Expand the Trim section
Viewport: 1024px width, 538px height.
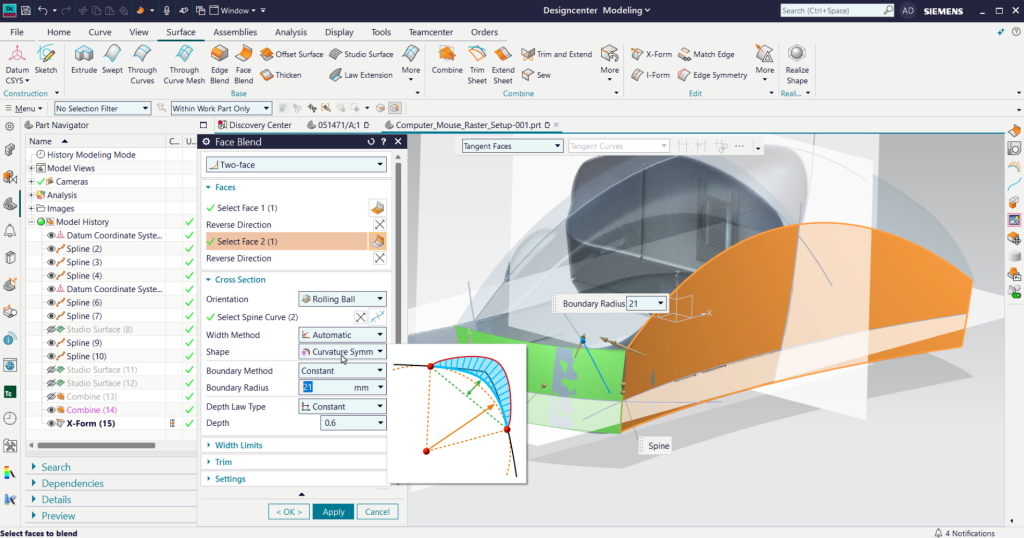(x=223, y=462)
